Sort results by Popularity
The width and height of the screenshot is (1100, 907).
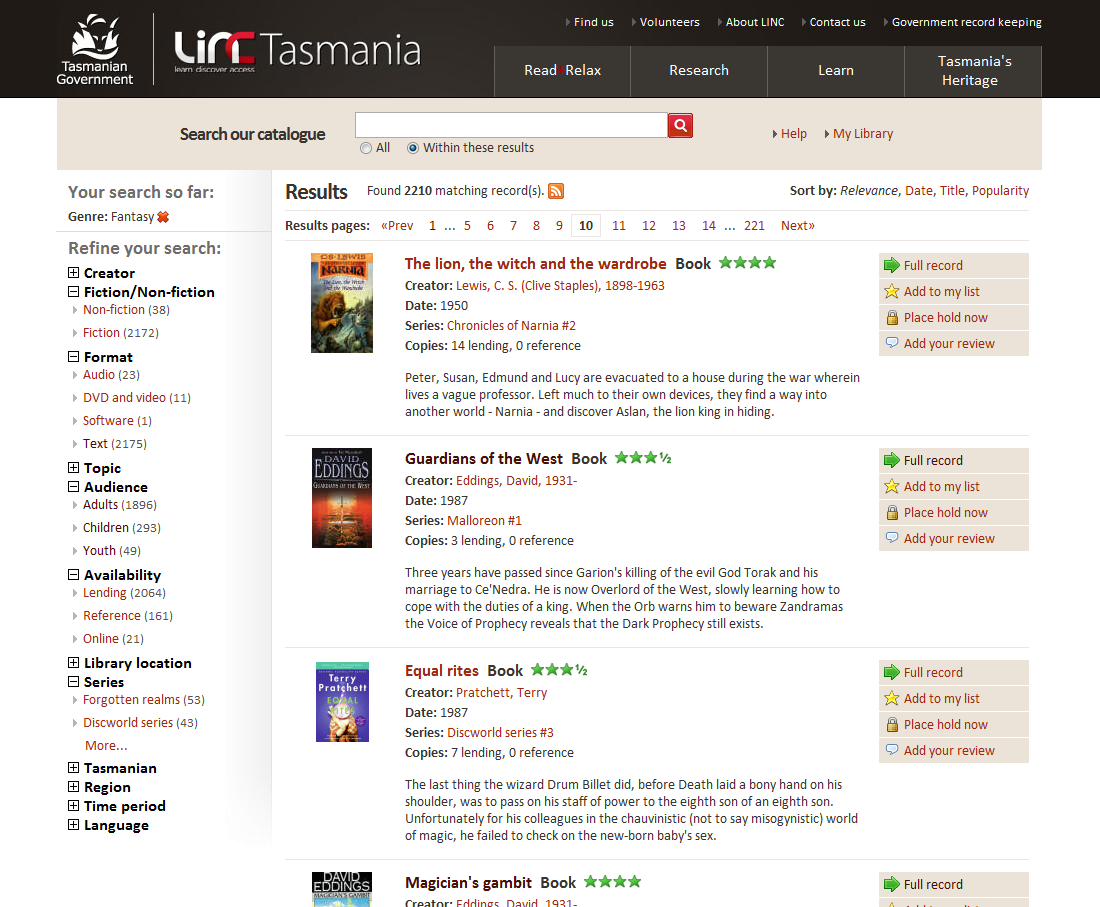1000,190
